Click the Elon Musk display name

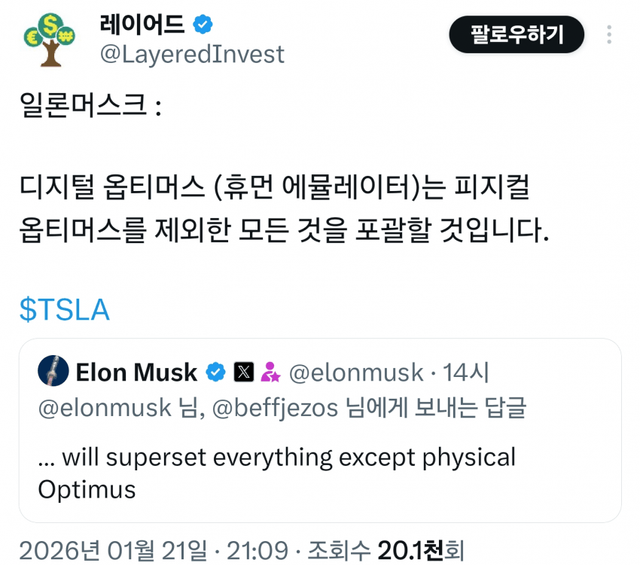coord(136,373)
